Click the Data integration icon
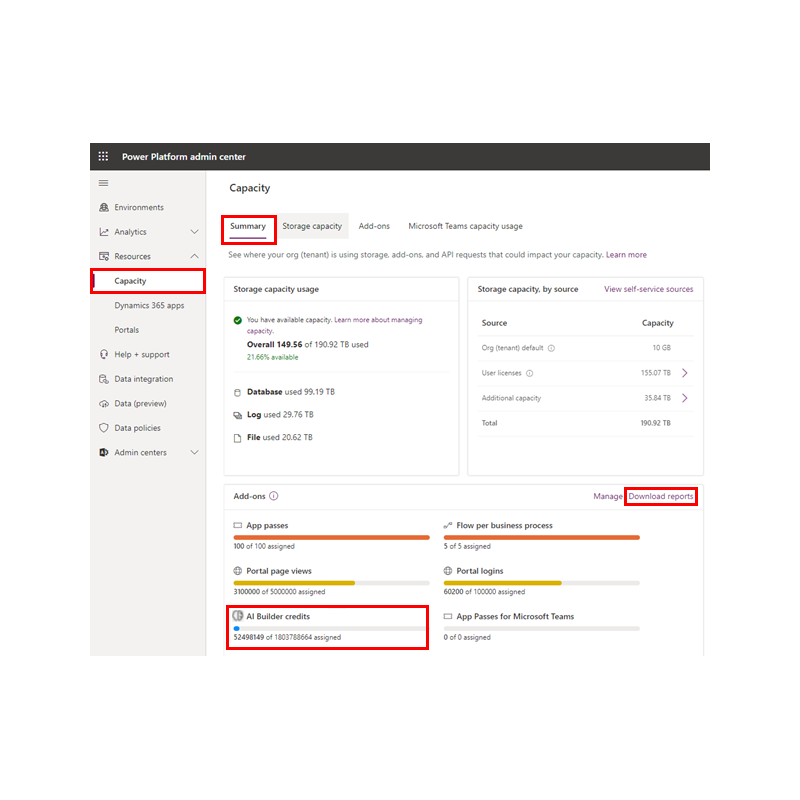Image resolution: width=800 pixels, height=800 pixels. click(104, 379)
